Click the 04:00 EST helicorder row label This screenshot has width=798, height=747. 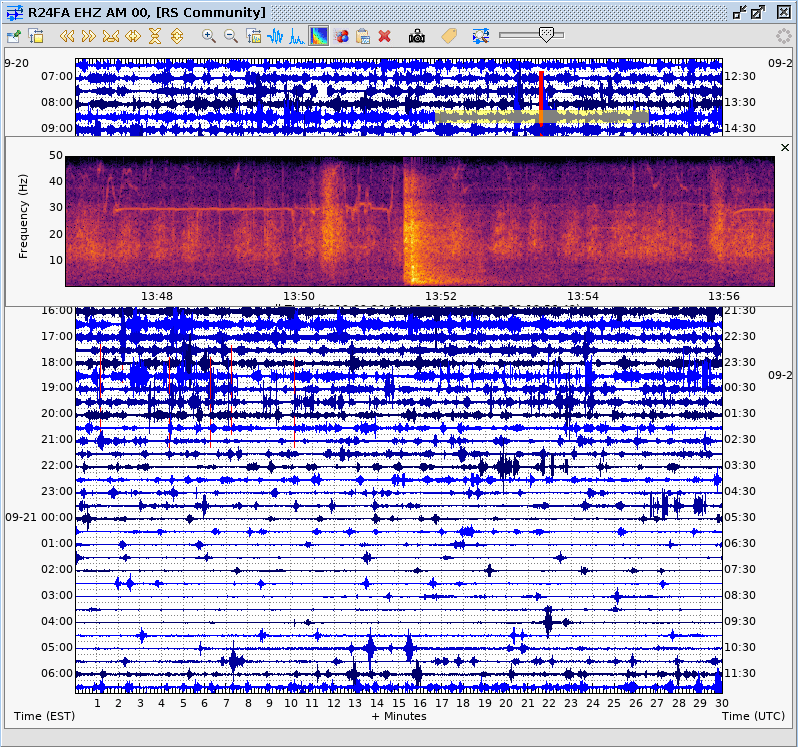tap(57, 621)
